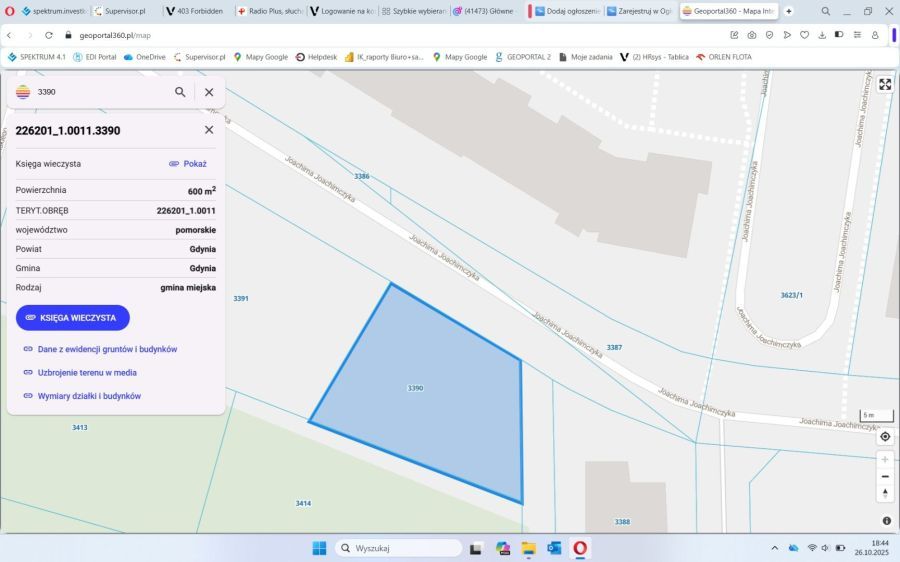
Task: Click the search magnifier in the map search box
Action: tap(180, 92)
